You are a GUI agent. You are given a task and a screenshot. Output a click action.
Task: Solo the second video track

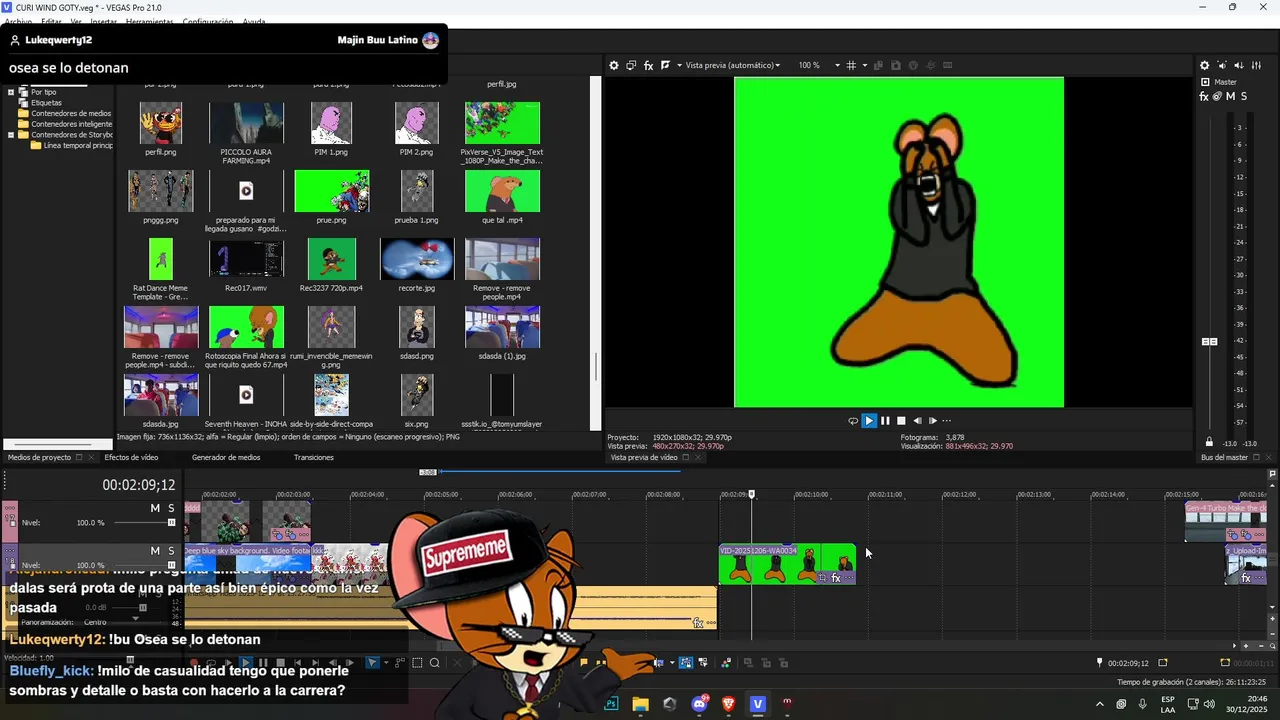171,551
